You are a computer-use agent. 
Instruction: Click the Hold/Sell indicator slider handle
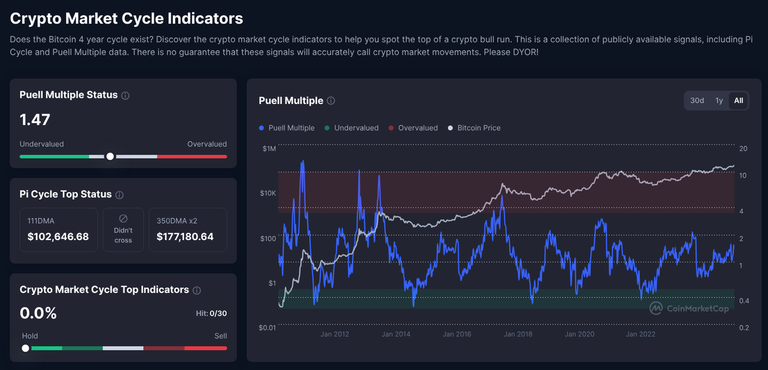25,348
